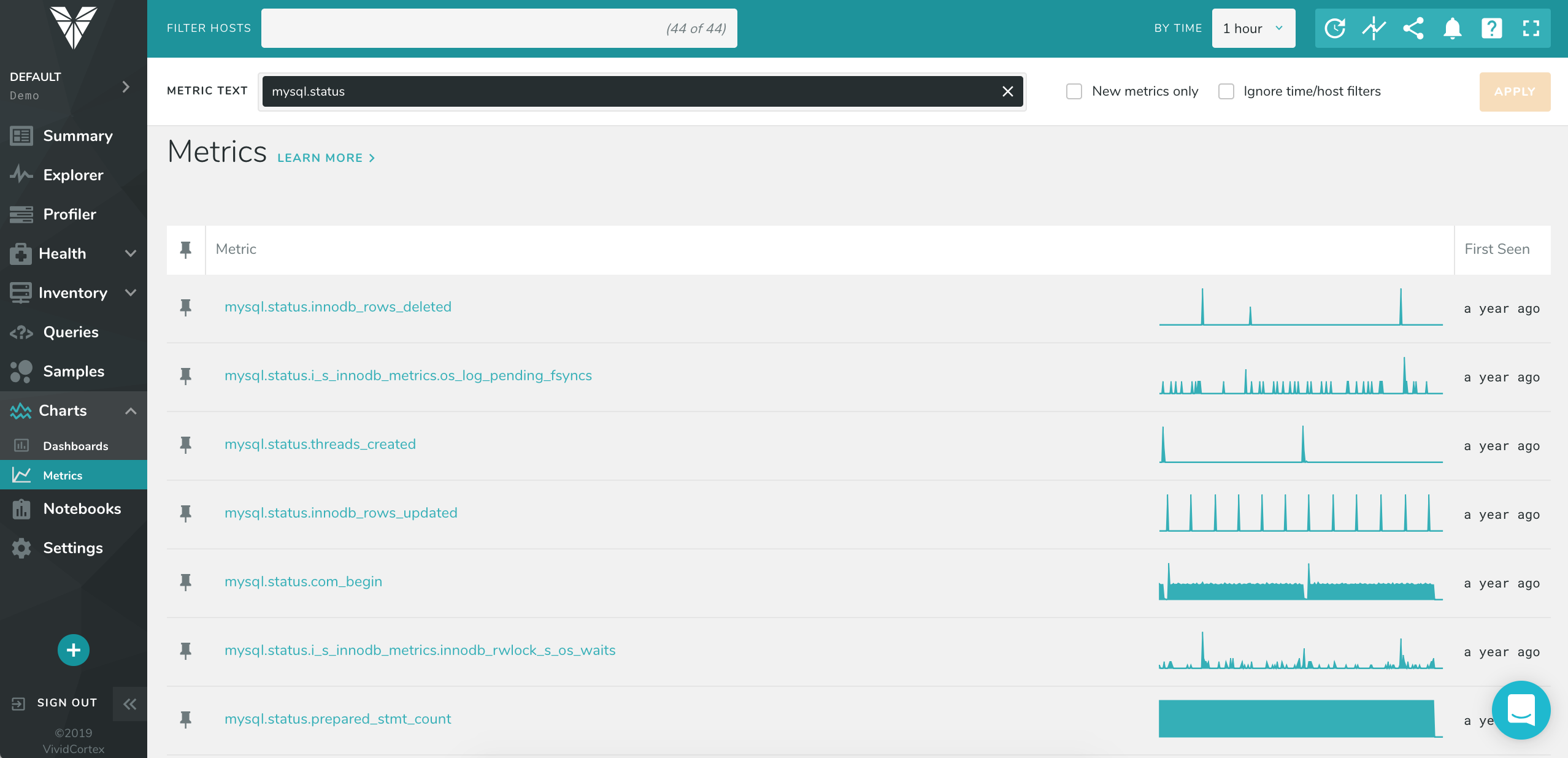The image size is (1568, 758).
Task: Switch environment via the DEFAULT Demo chevron
Action: pos(125,86)
